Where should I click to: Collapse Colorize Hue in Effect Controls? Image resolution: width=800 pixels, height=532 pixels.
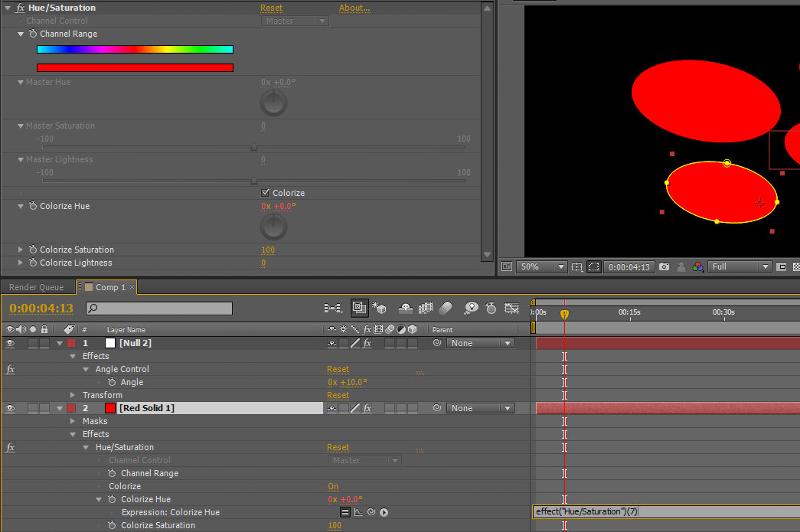[x=20, y=206]
